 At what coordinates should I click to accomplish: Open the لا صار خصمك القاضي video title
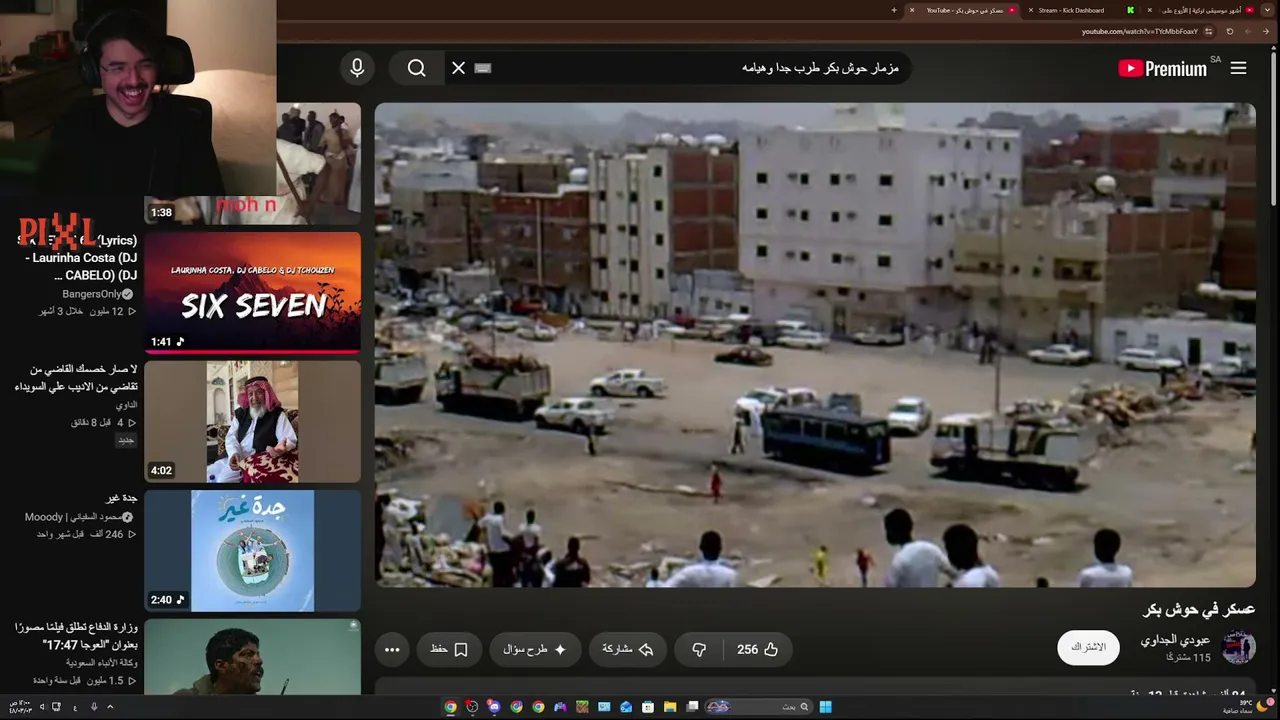point(76,378)
